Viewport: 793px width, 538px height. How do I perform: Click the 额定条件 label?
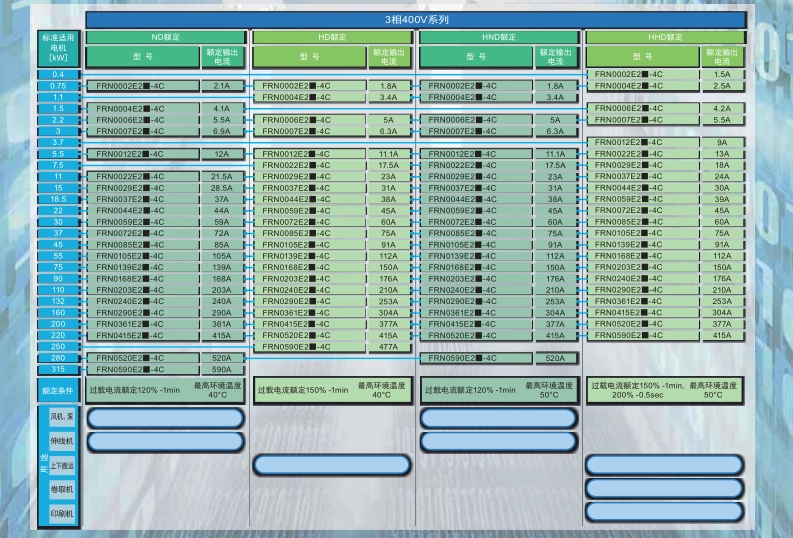[x=58, y=390]
